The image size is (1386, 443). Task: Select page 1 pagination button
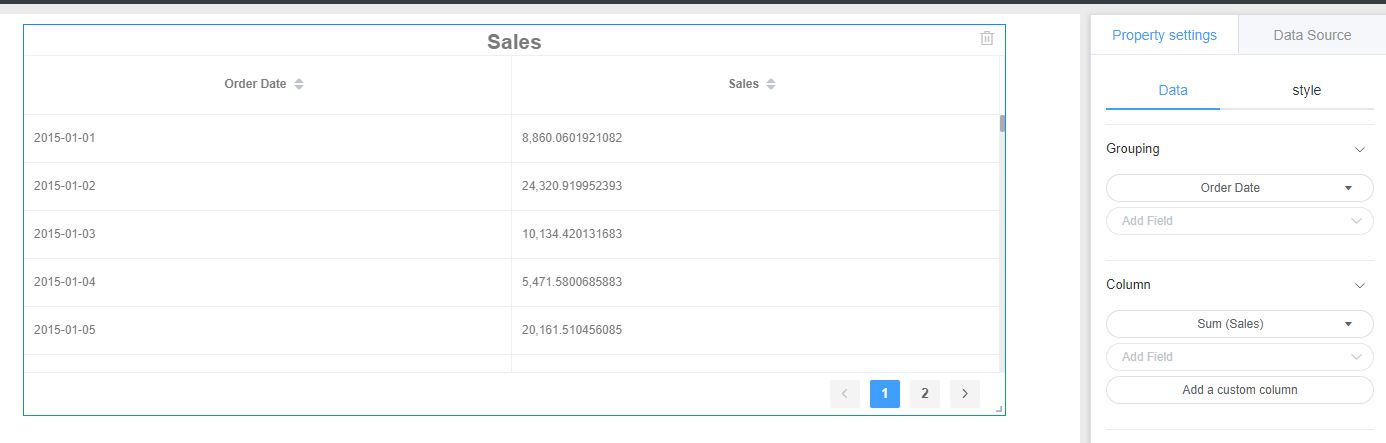pyautogui.click(x=885, y=394)
